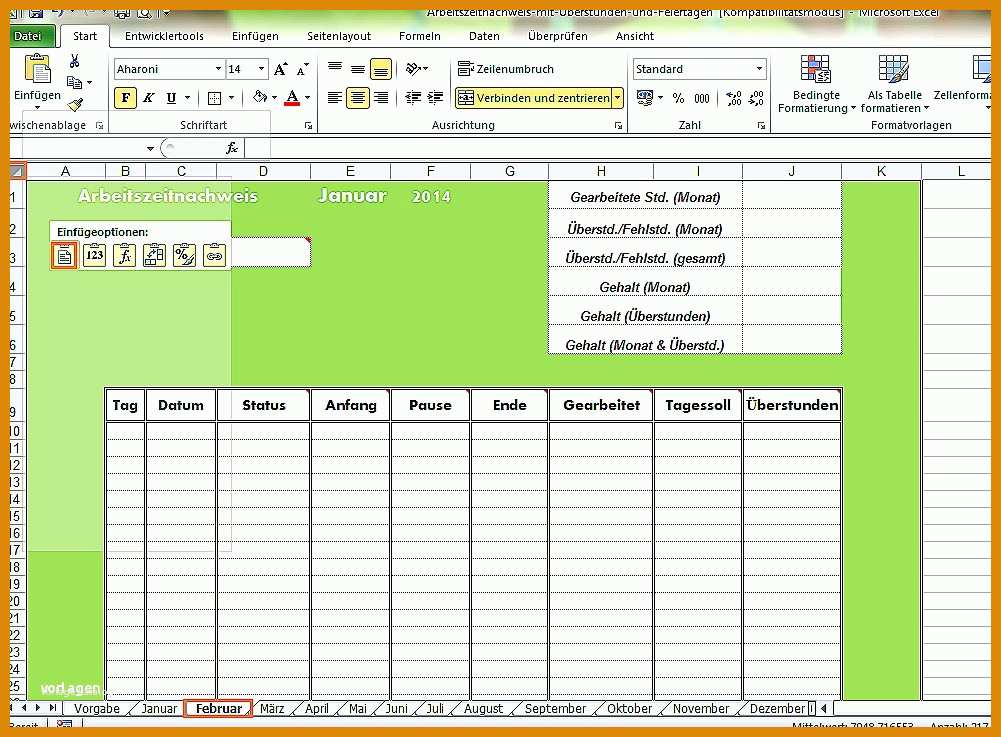This screenshot has height=737, width=1001.
Task: Open the Aharoni font name dropdown
Action: 218,69
